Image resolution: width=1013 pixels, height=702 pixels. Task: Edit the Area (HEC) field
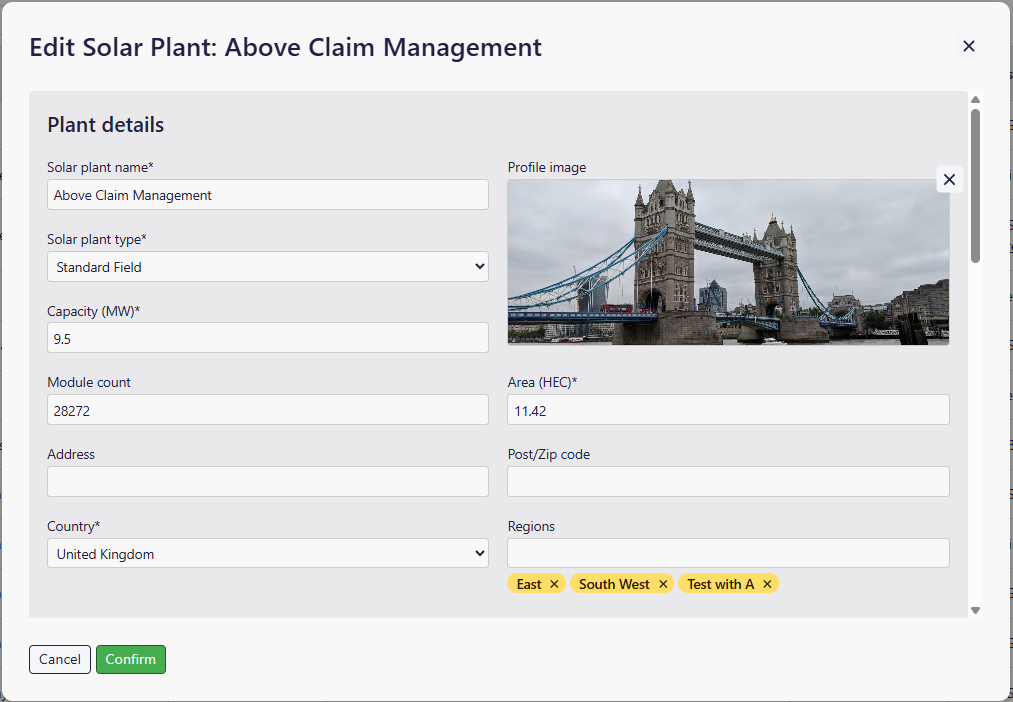pyautogui.click(x=728, y=410)
